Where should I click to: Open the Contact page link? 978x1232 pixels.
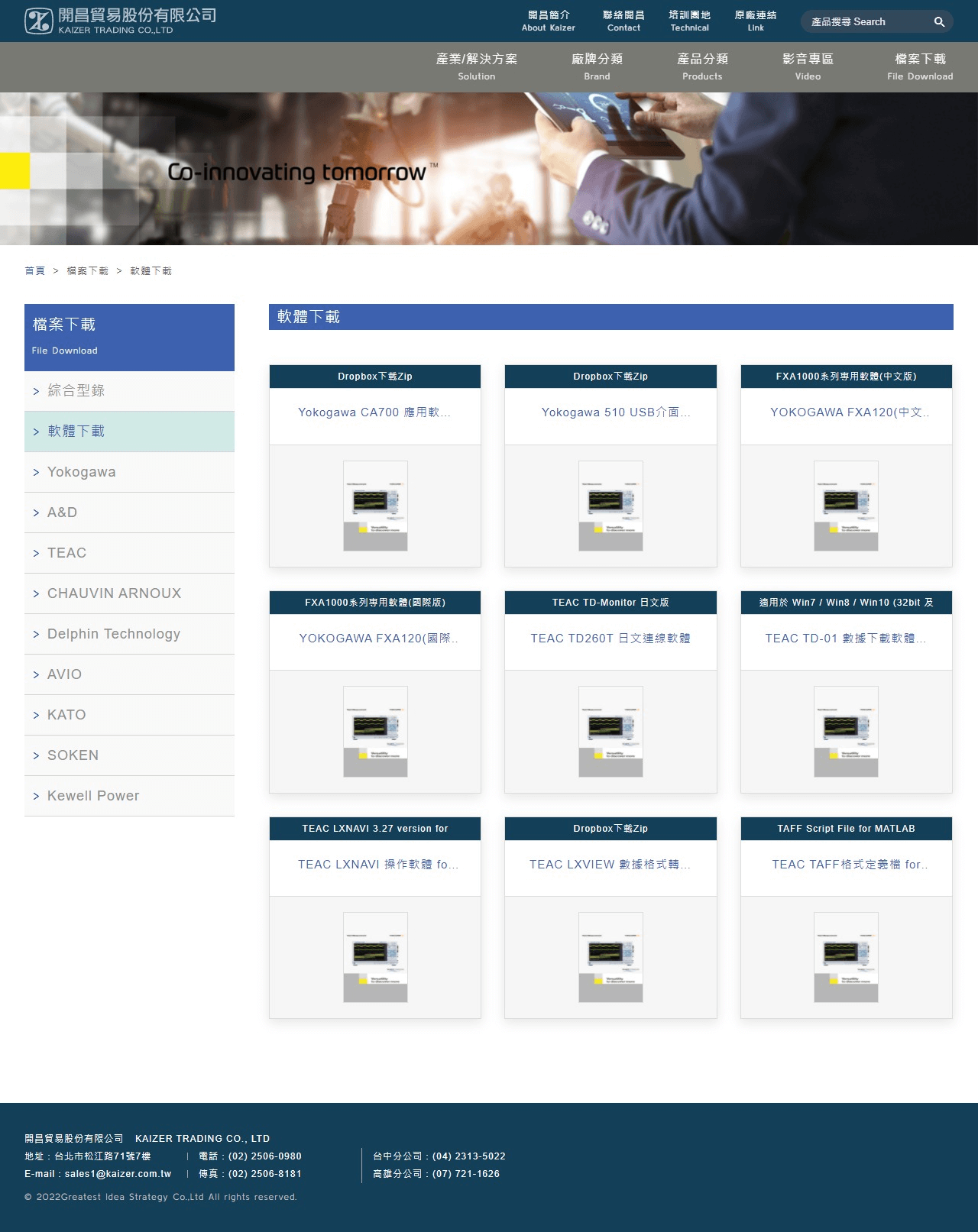(623, 21)
